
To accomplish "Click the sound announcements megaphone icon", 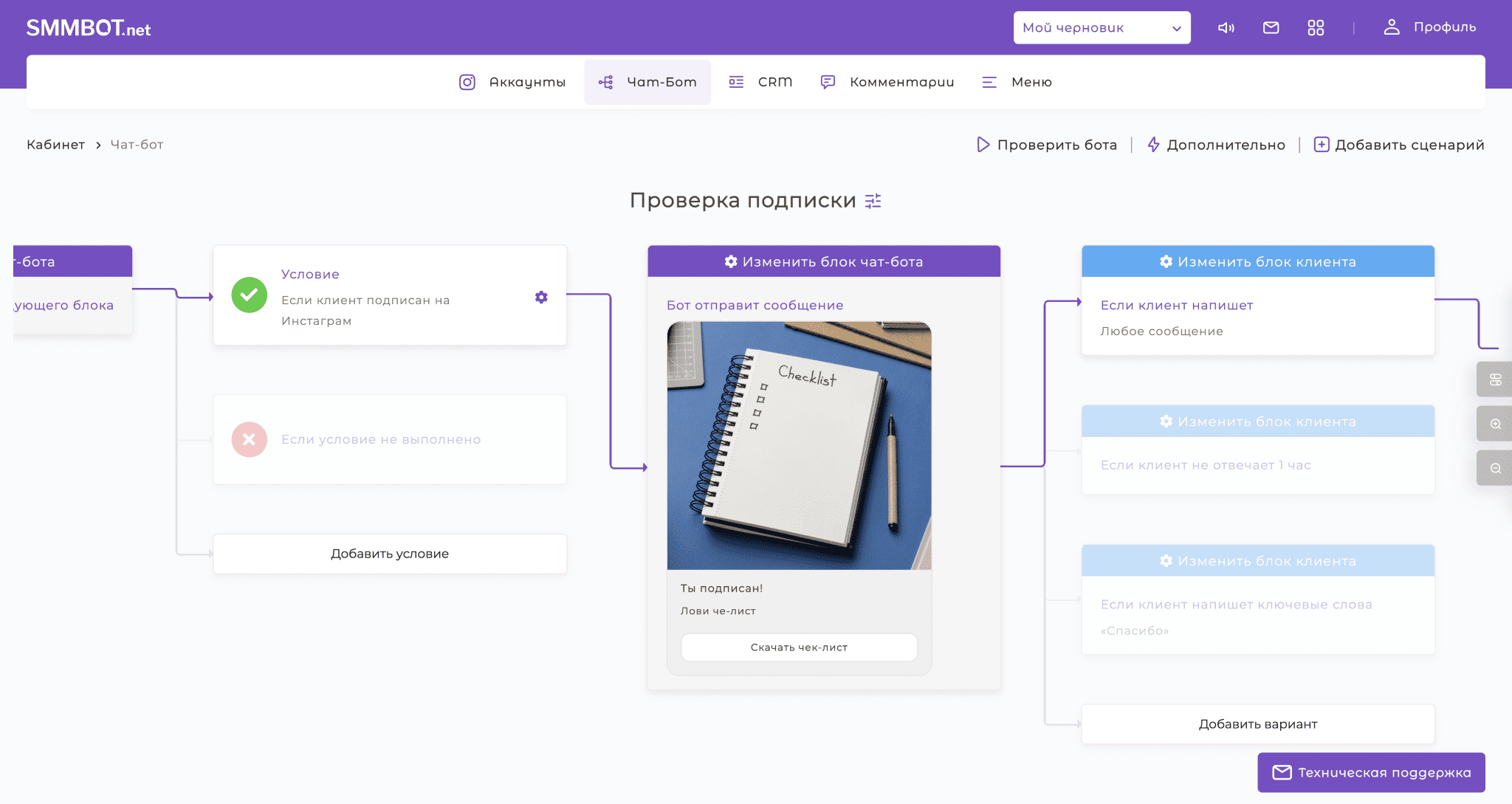I will click(x=1226, y=28).
